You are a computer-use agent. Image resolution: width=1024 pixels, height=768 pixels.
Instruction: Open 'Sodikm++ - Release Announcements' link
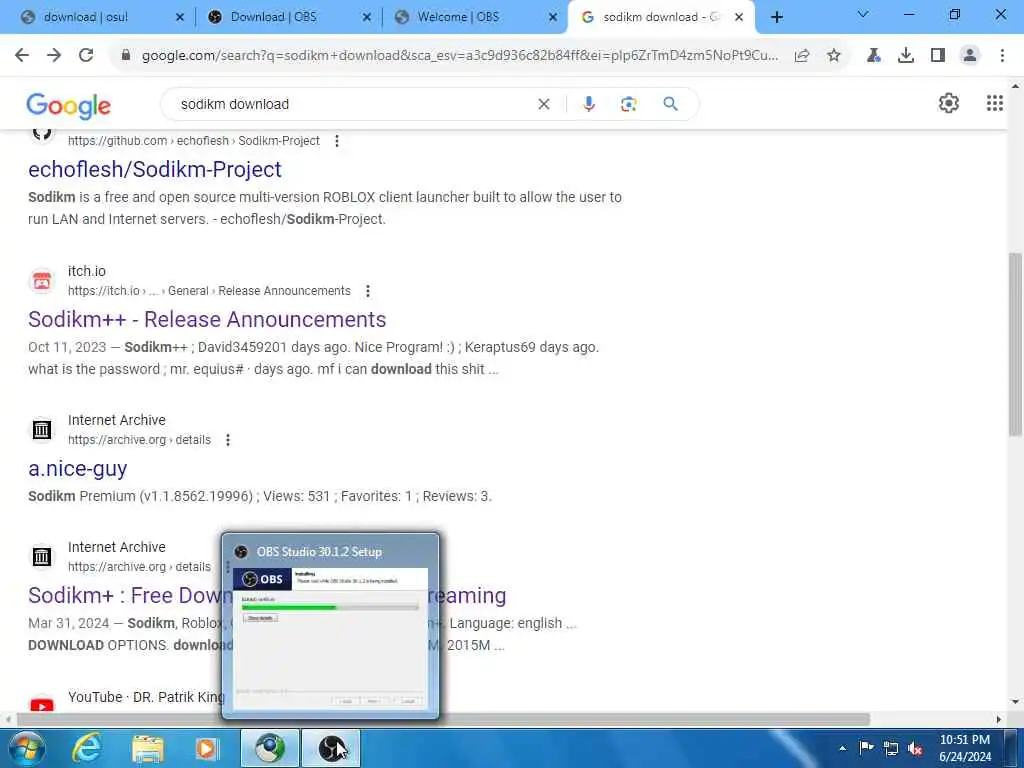click(x=207, y=319)
